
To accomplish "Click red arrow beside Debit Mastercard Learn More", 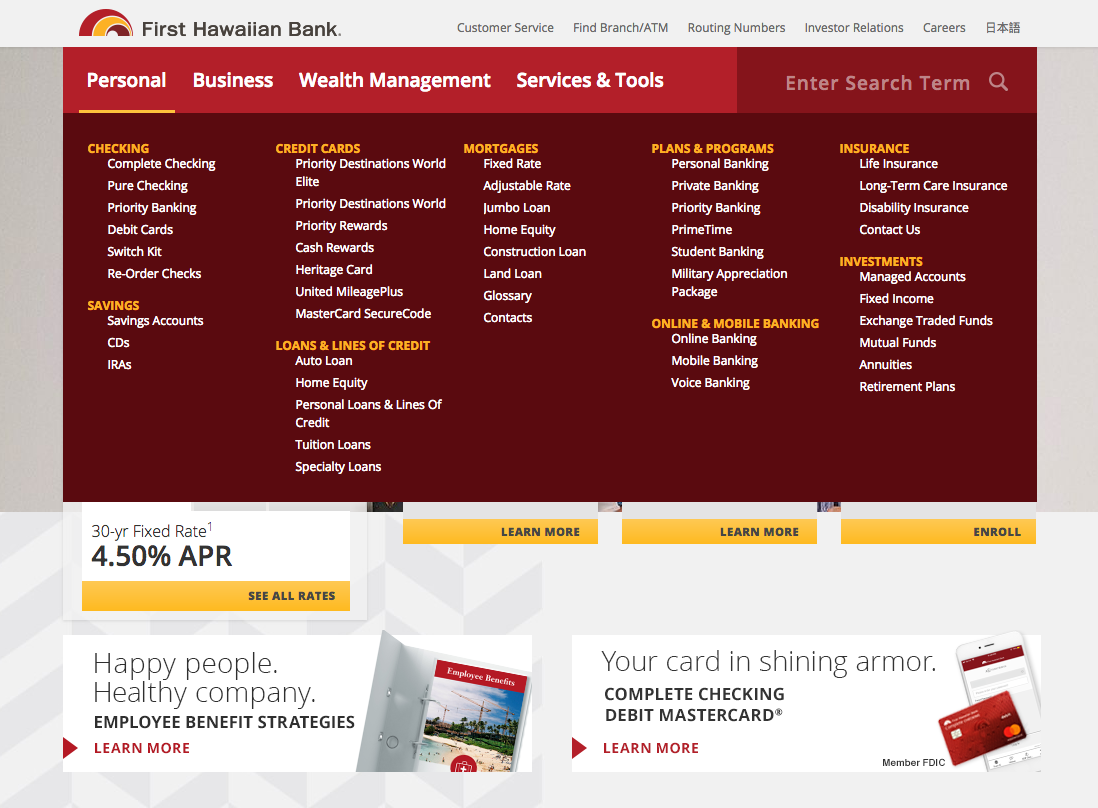I will [x=579, y=748].
